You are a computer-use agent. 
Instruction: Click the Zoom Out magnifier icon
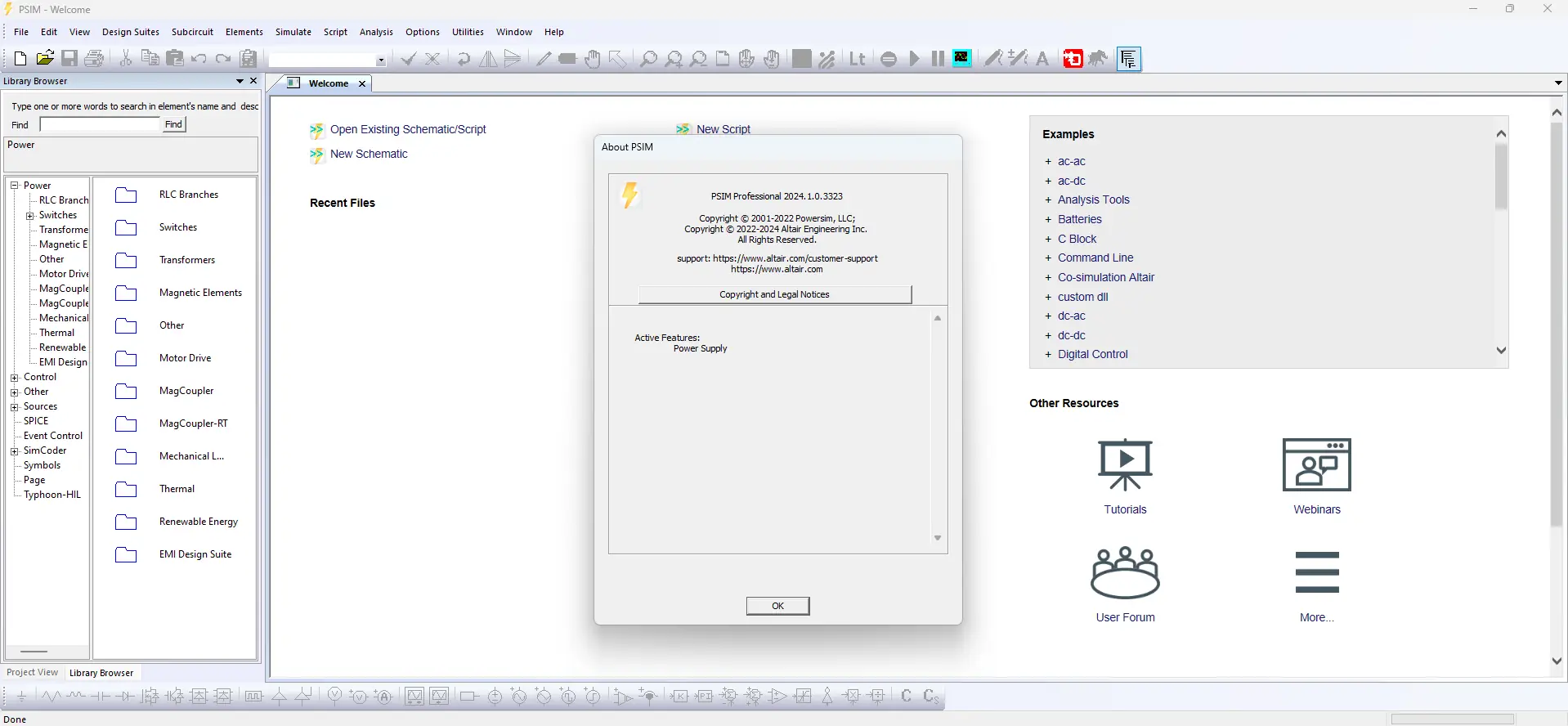tap(698, 59)
